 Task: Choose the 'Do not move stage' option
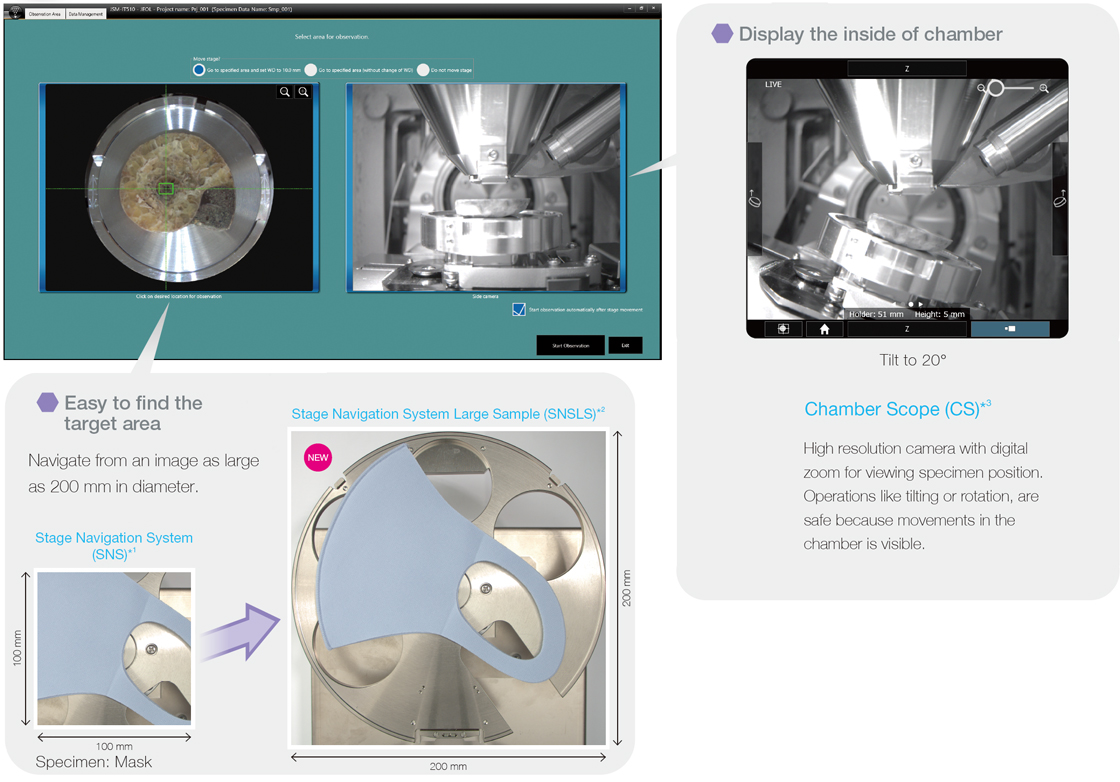pos(423,70)
